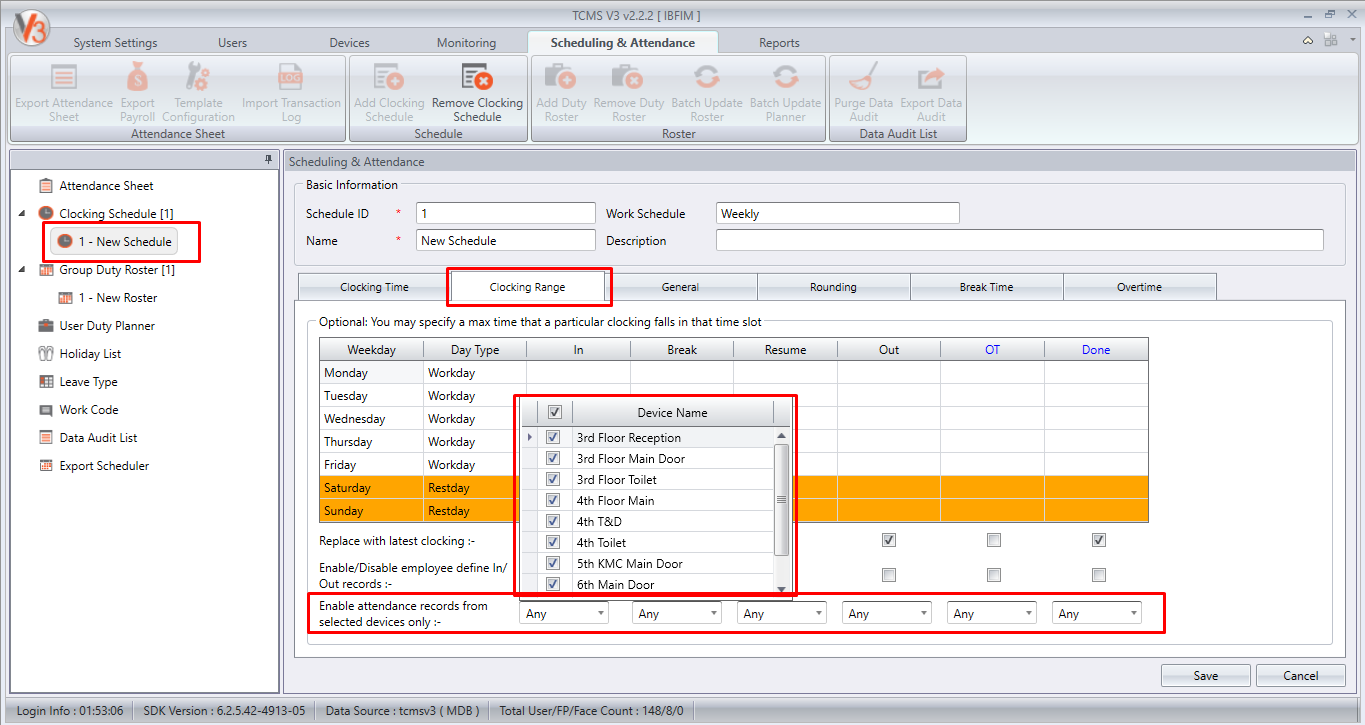Click the Batch Update Roster icon
The height and width of the screenshot is (725, 1365).
coord(707,77)
